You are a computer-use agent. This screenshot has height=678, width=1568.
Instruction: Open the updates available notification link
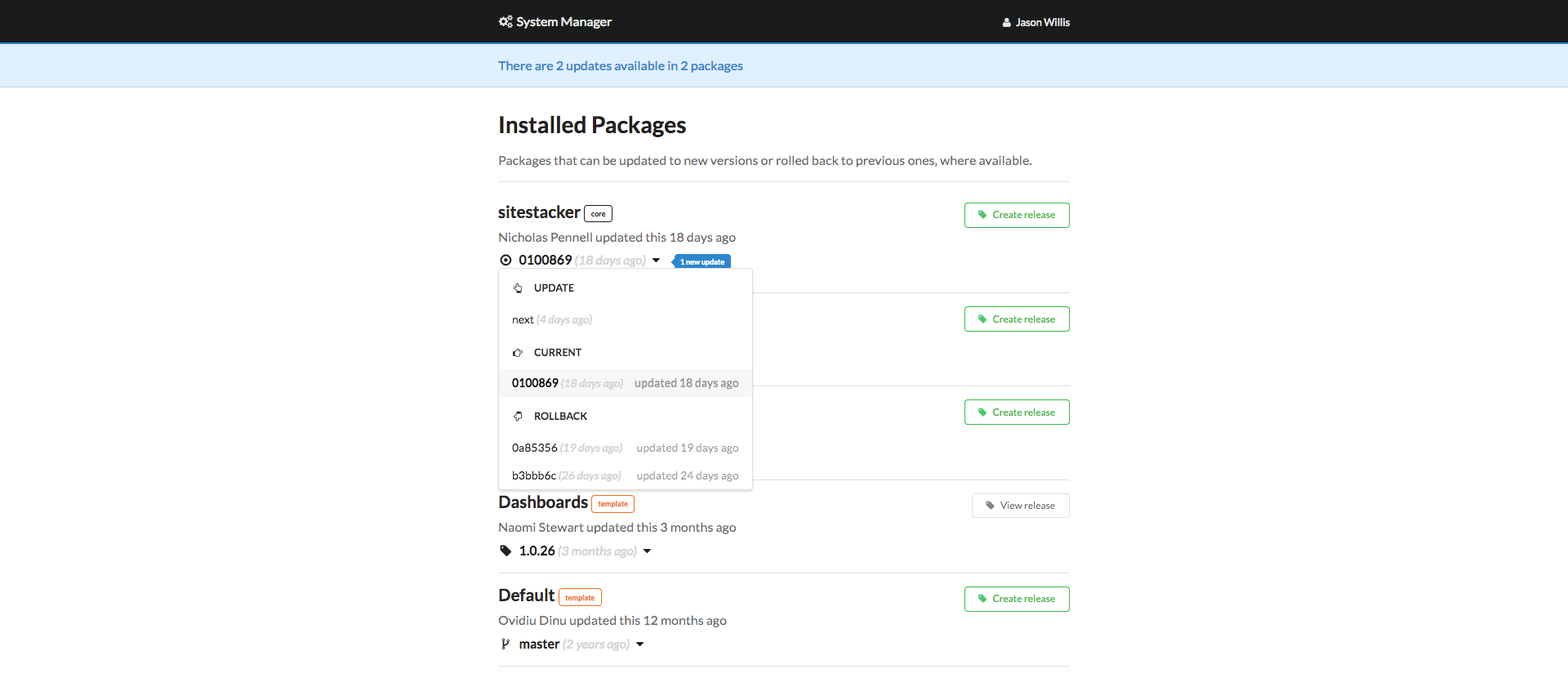pyautogui.click(x=621, y=65)
